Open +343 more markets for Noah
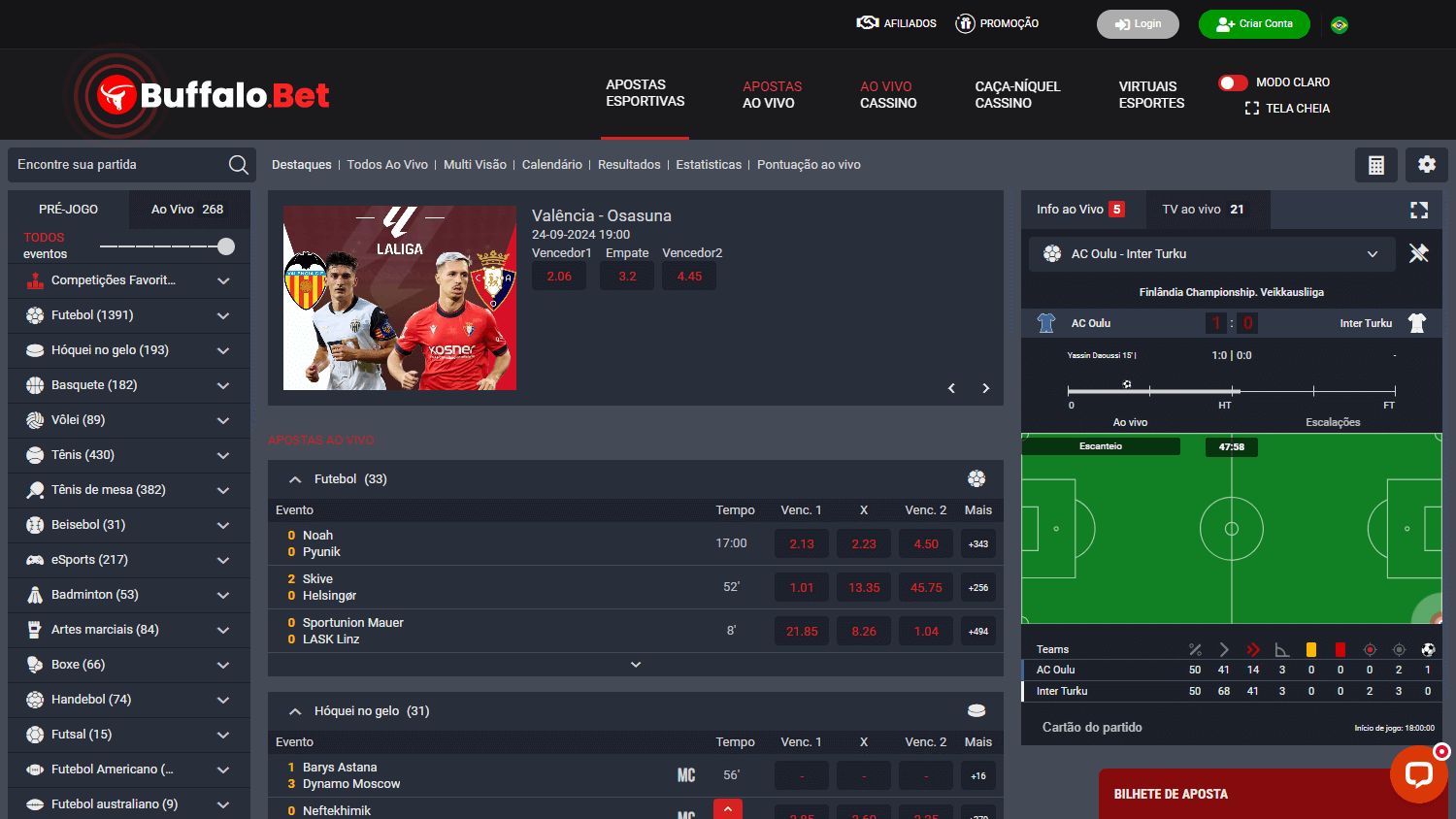Screen dimensions: 1456x819 click(978, 544)
